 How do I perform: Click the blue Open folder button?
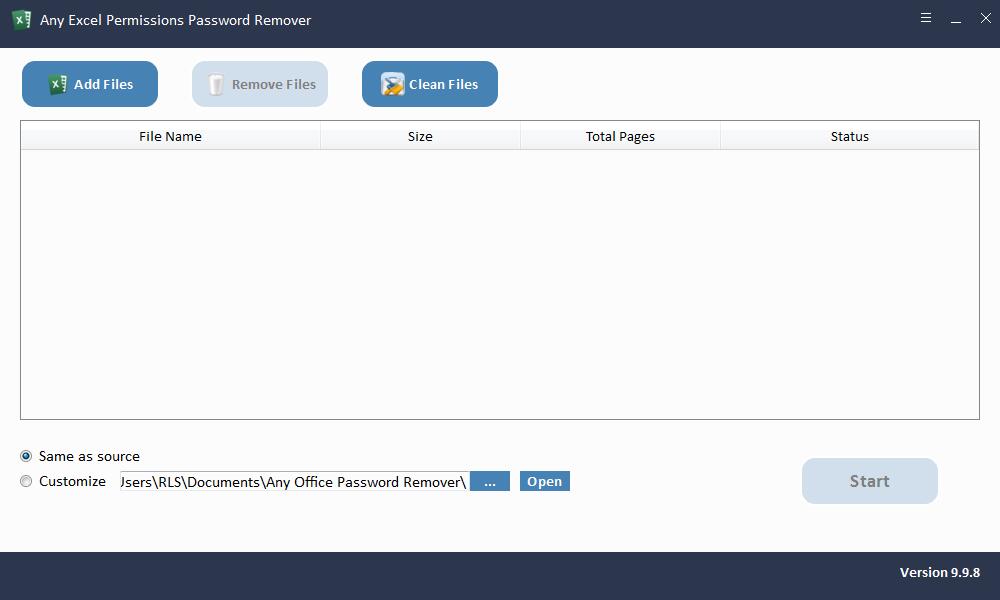click(x=544, y=481)
